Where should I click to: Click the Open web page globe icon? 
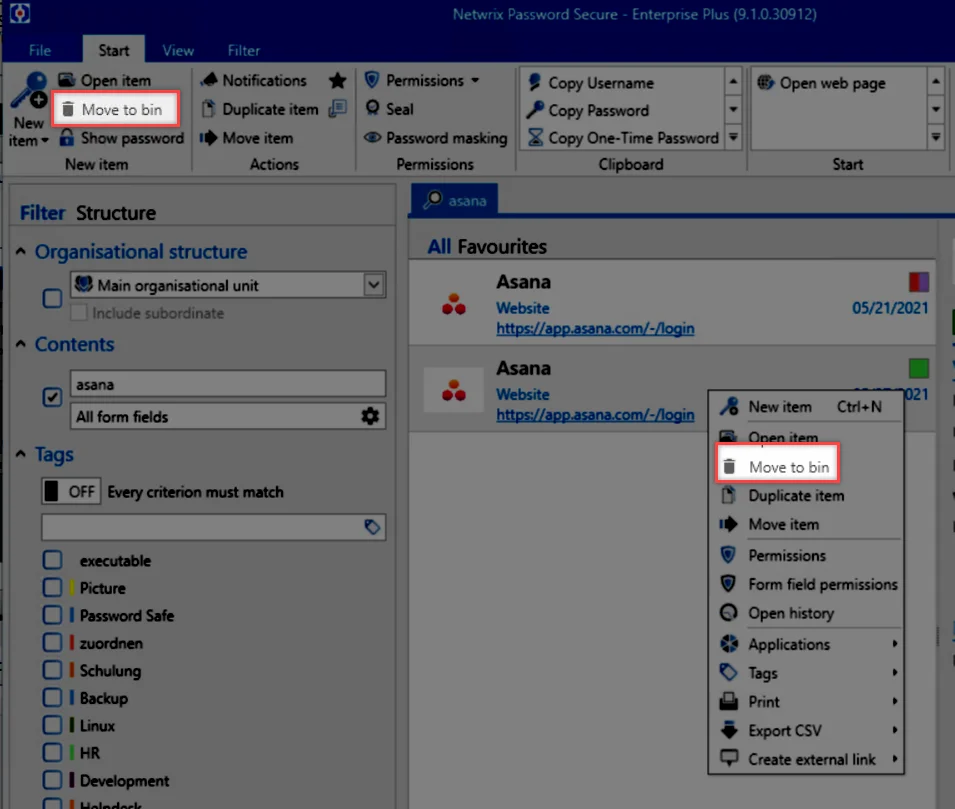[766, 82]
